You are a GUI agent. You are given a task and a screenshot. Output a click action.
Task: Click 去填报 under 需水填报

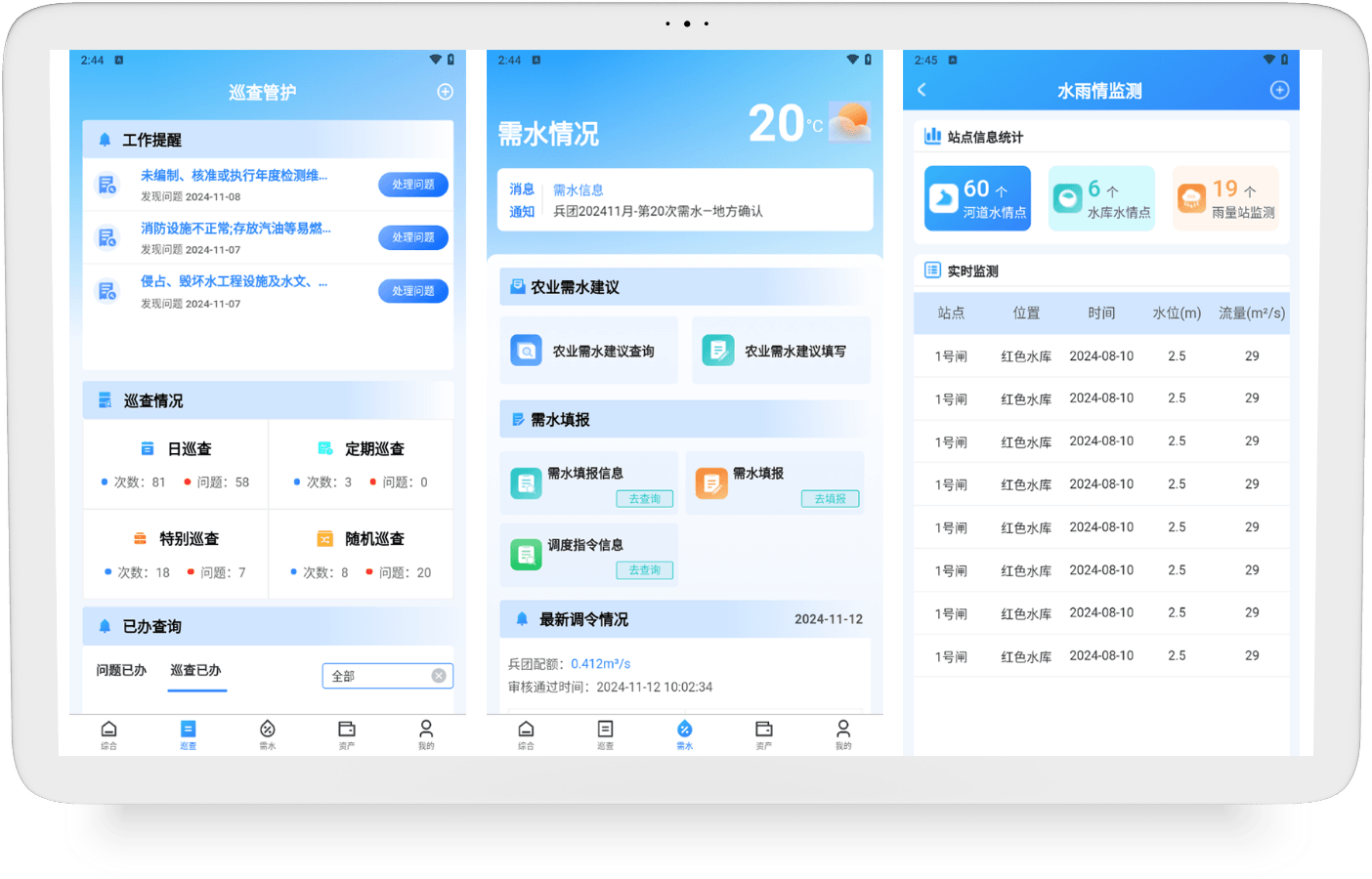[831, 499]
